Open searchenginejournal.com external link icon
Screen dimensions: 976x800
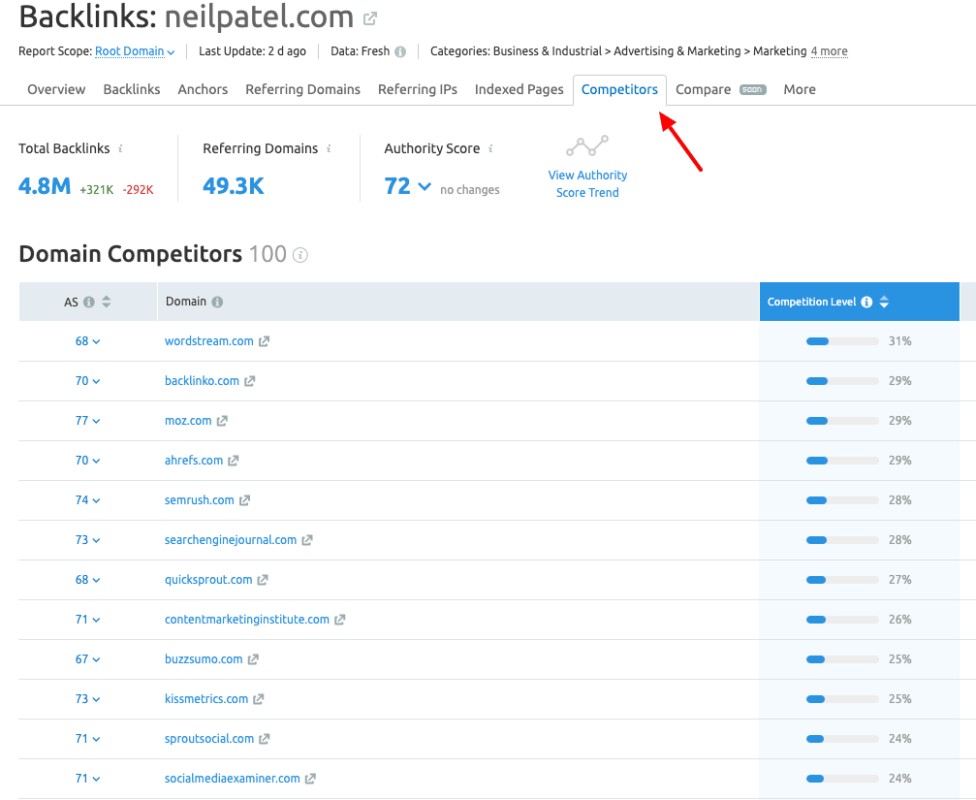(x=307, y=540)
